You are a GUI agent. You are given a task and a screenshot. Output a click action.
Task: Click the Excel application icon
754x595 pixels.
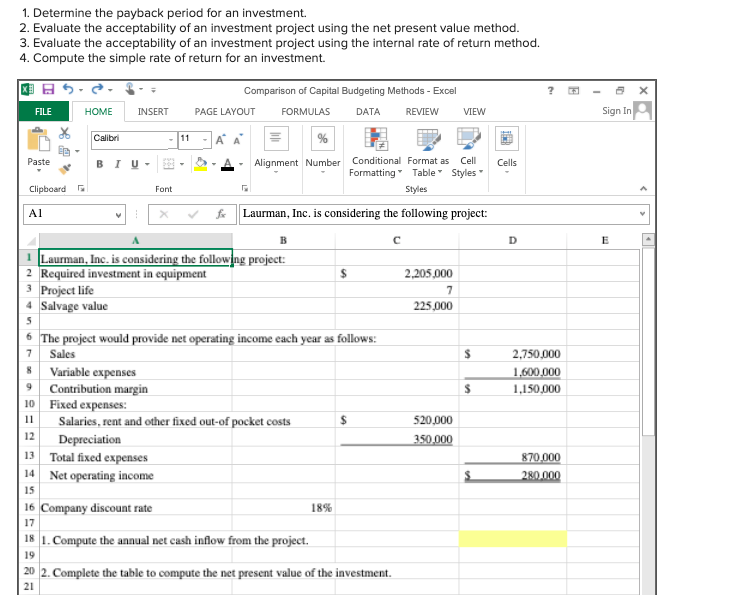point(27,89)
